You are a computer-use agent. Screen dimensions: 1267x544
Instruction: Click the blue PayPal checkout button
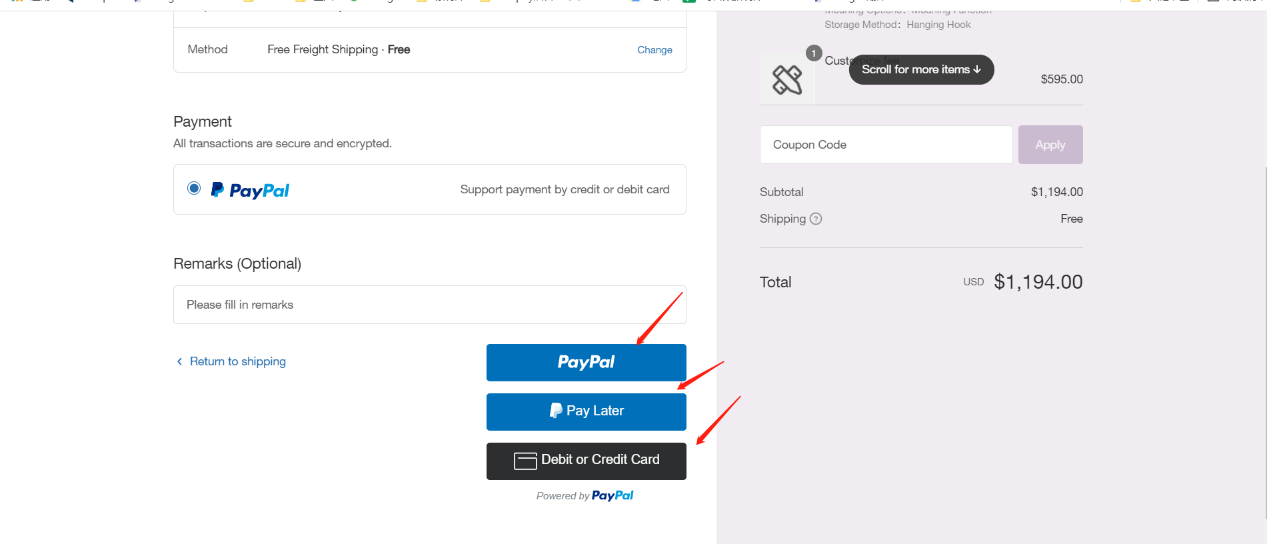586,362
